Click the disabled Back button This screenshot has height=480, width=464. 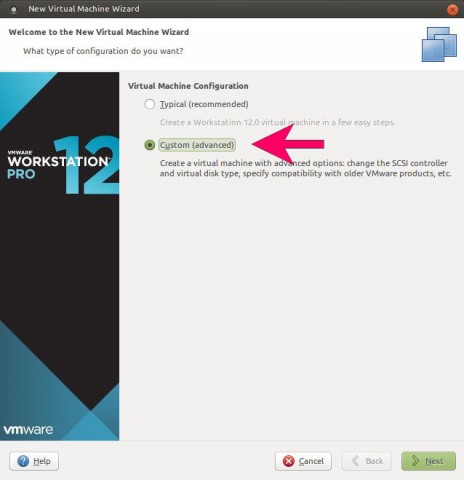click(x=366, y=461)
